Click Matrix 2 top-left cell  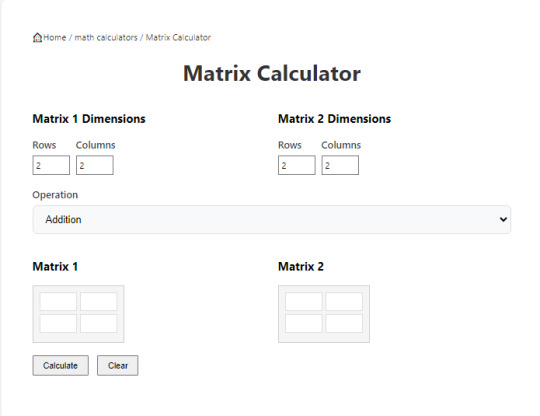click(304, 301)
